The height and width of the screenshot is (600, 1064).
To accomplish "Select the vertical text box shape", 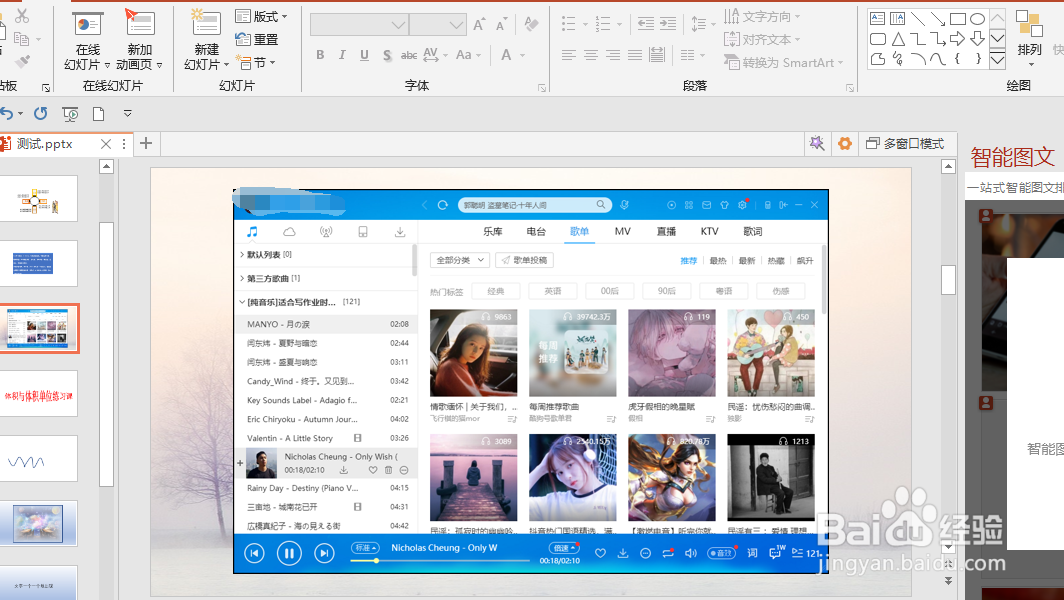I will [898, 18].
